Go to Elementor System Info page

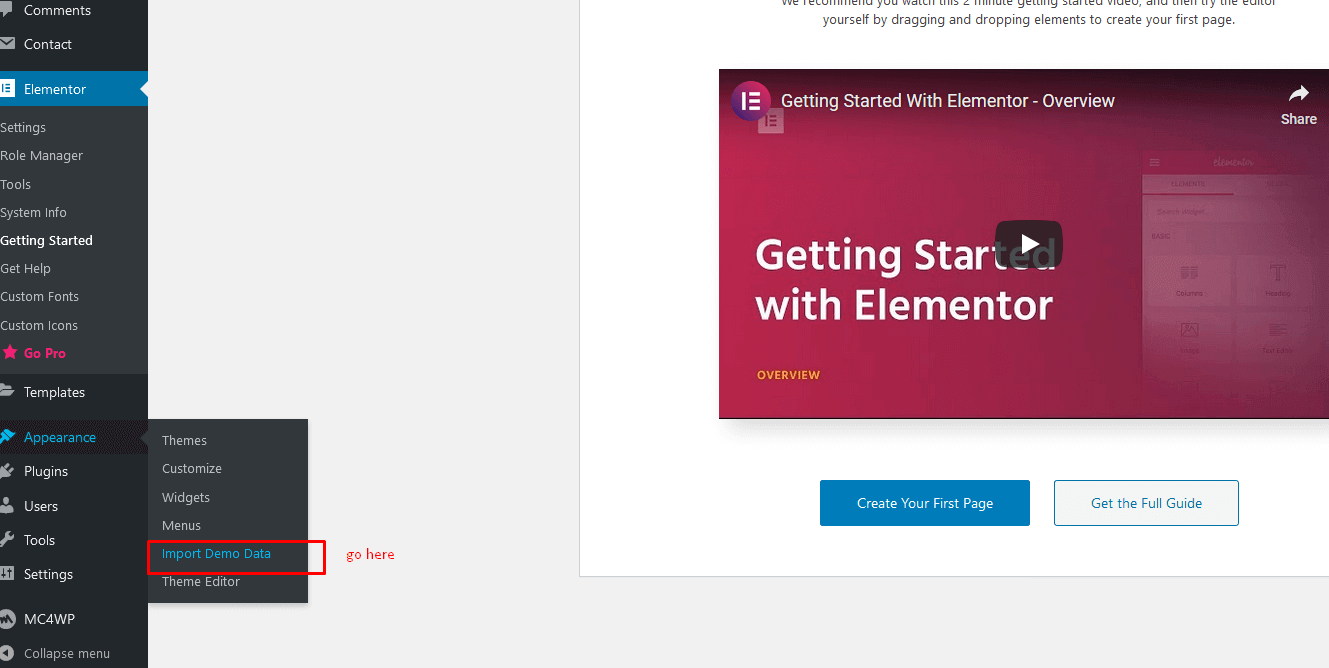pyautogui.click(x=34, y=213)
